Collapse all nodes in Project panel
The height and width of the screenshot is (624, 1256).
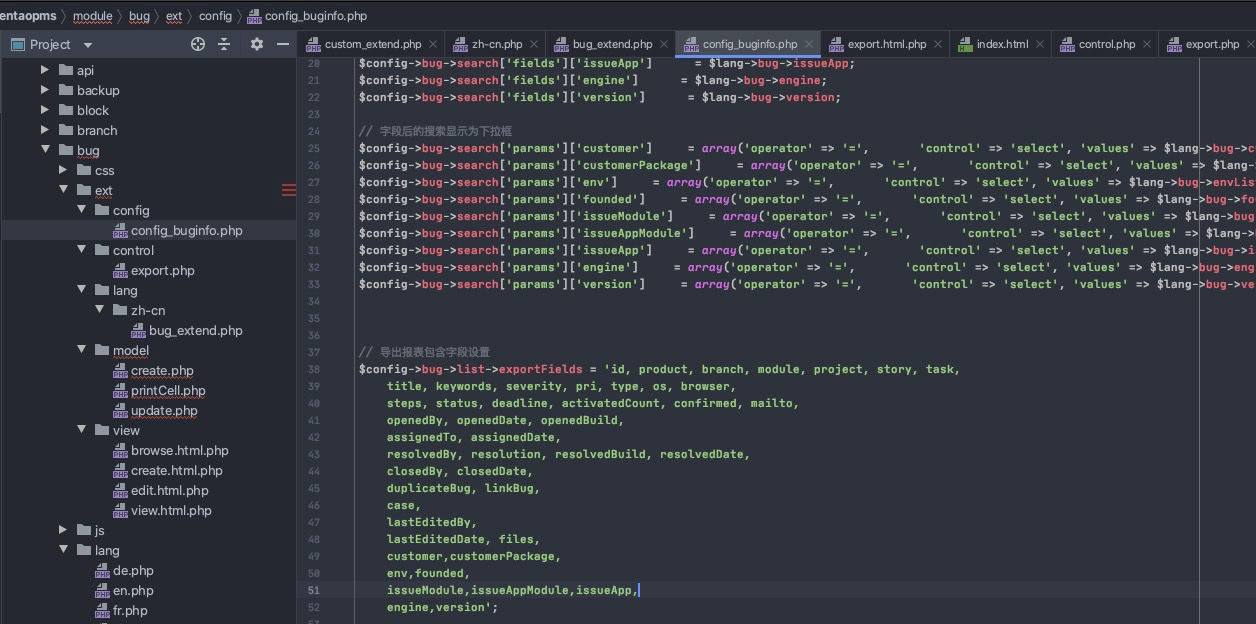coord(224,44)
